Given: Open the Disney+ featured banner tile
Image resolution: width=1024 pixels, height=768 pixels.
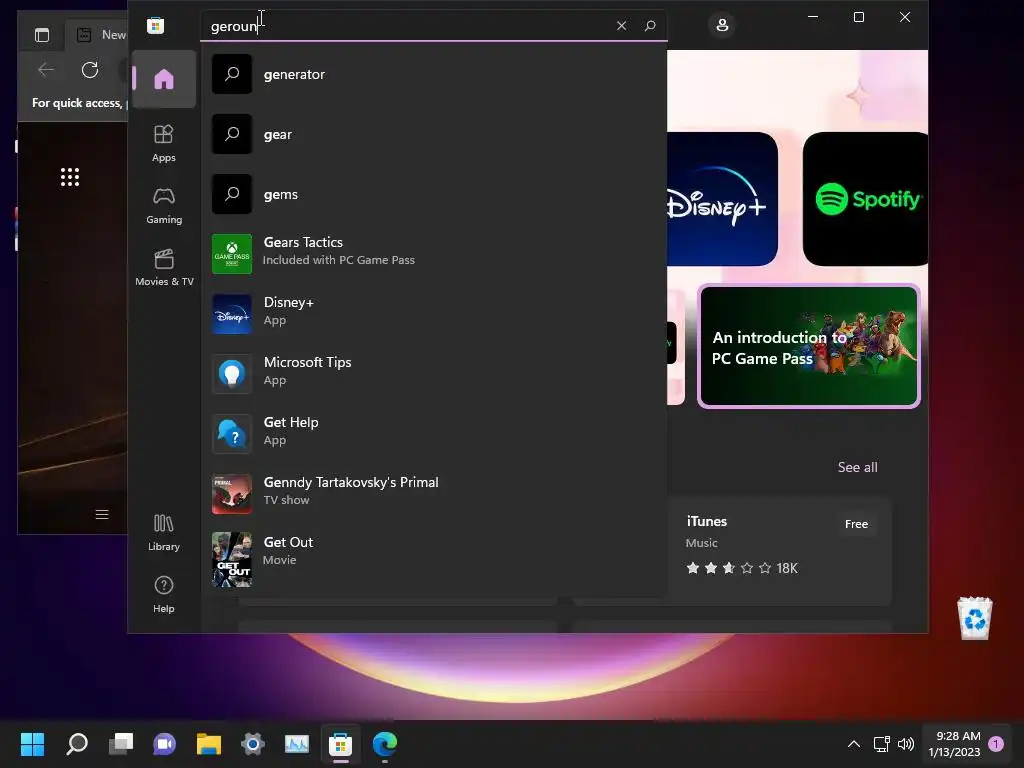Looking at the screenshot, I should tap(722, 199).
